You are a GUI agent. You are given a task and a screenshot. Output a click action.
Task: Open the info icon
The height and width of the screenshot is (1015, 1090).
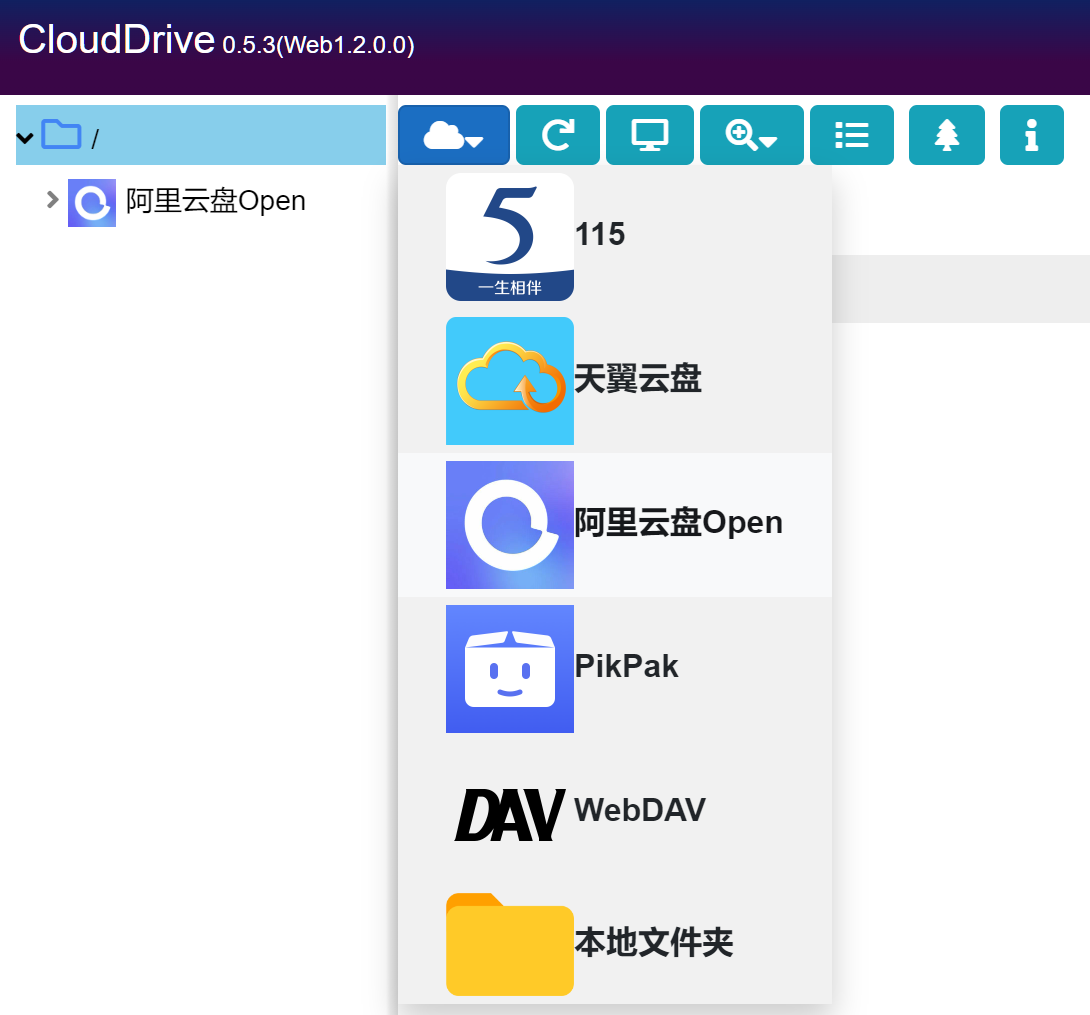click(x=1031, y=135)
